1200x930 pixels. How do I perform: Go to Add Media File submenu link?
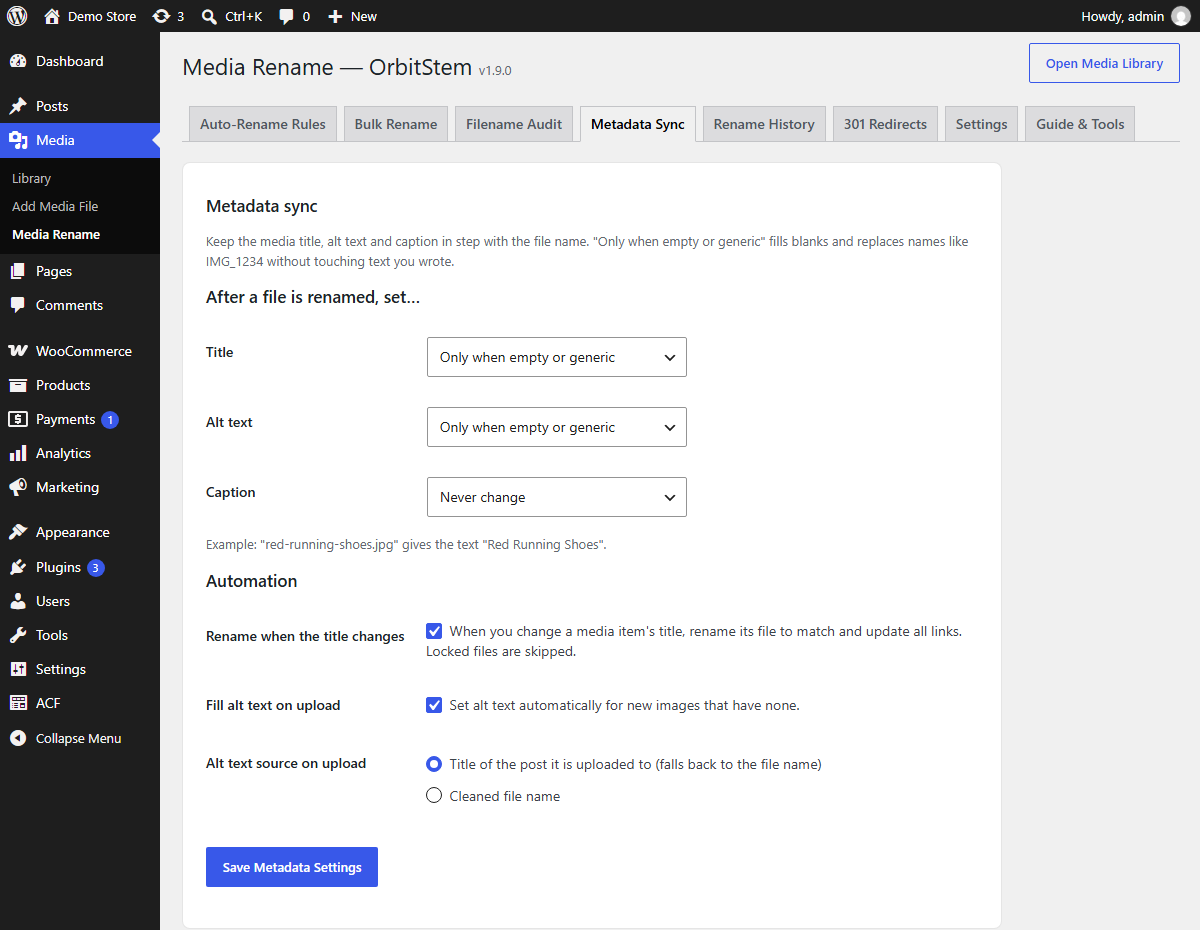(55, 206)
